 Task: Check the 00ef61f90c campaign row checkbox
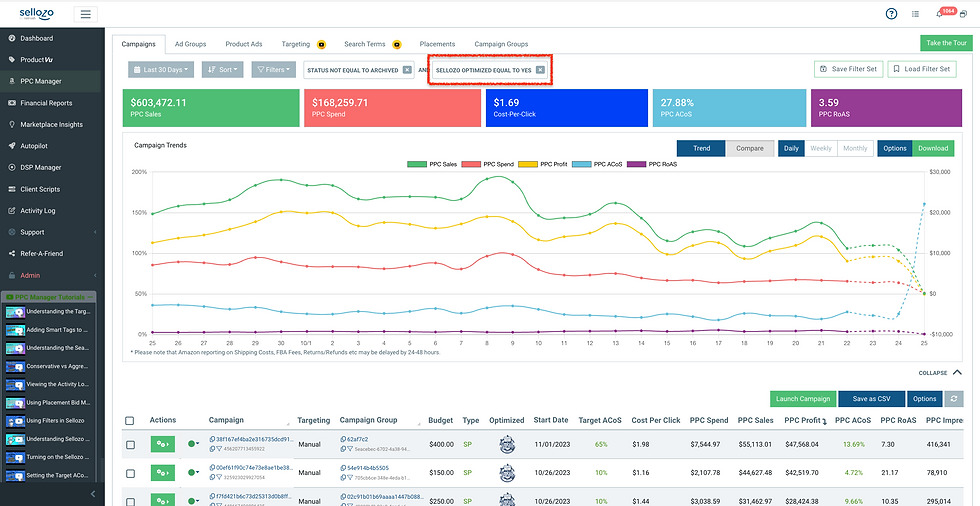[130, 473]
